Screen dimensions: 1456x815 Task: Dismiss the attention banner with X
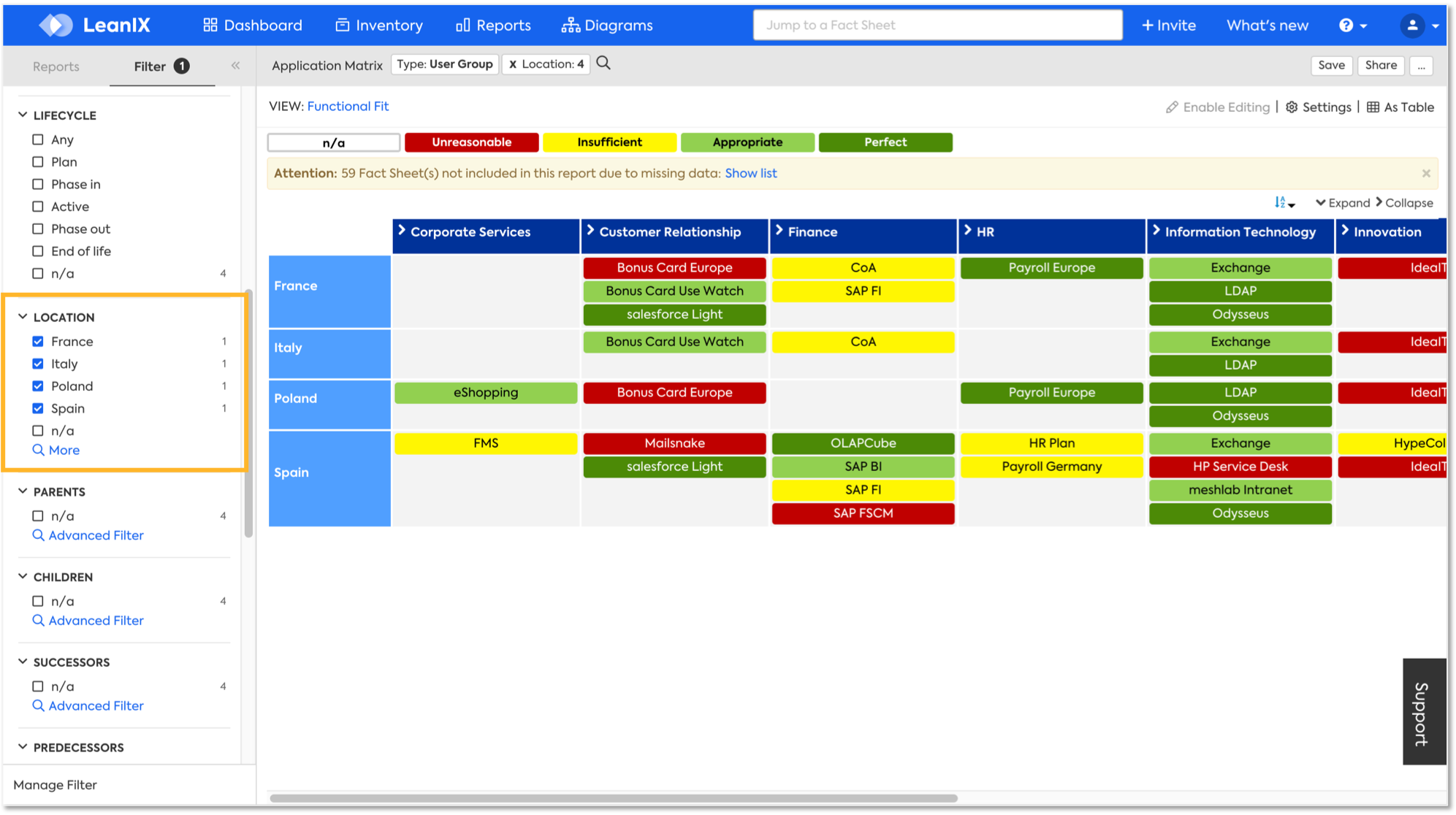(1425, 173)
